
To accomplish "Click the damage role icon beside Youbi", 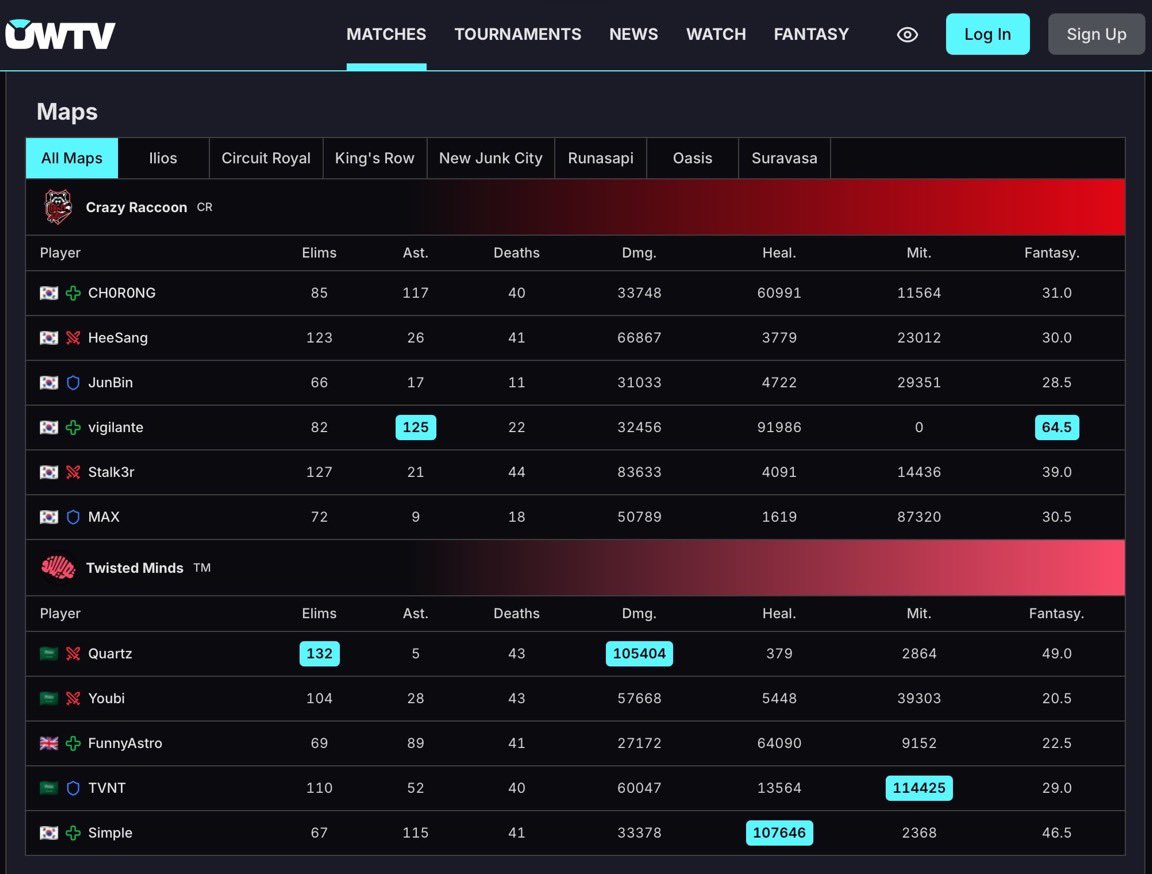I will point(73,698).
